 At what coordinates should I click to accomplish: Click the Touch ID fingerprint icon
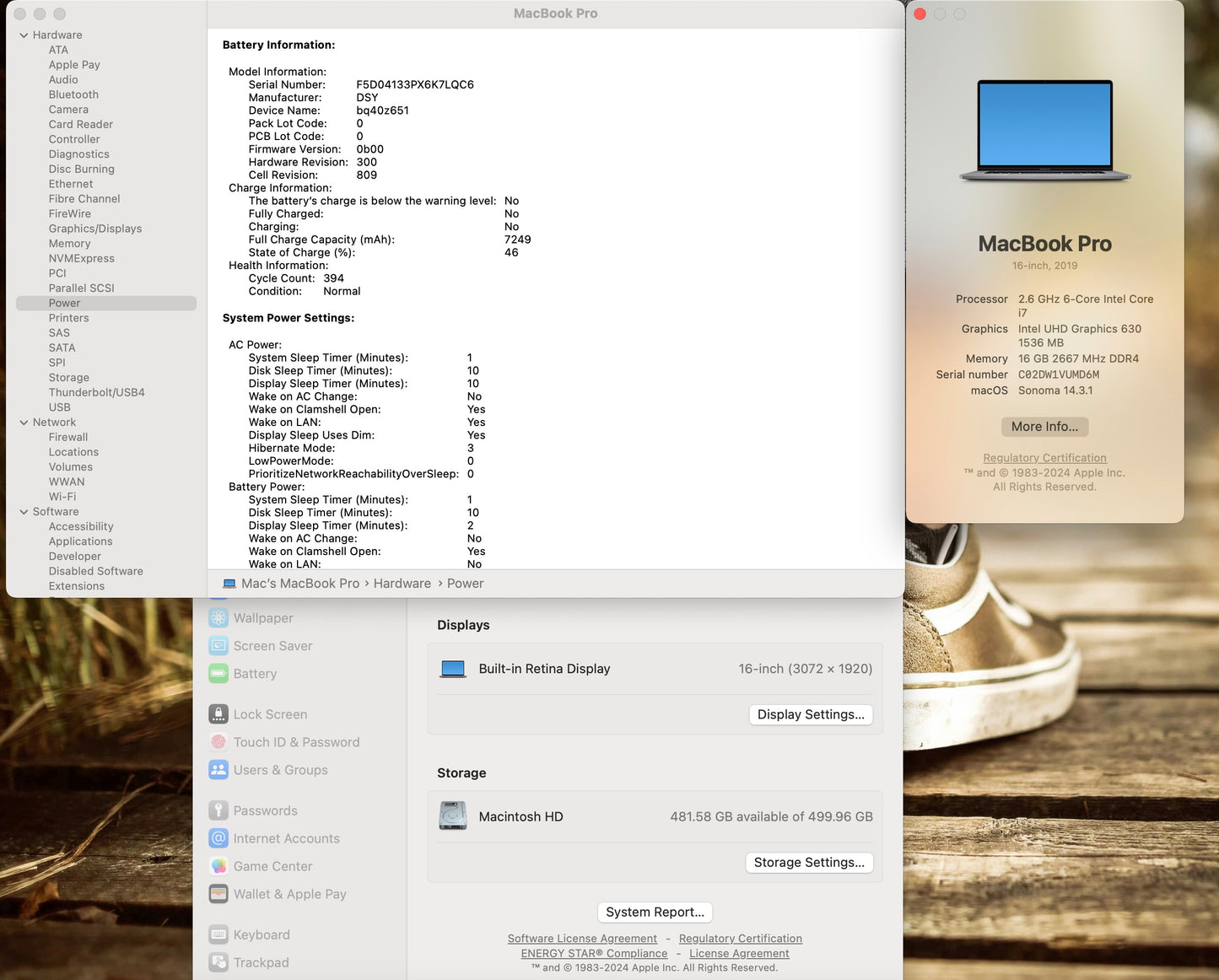(218, 742)
